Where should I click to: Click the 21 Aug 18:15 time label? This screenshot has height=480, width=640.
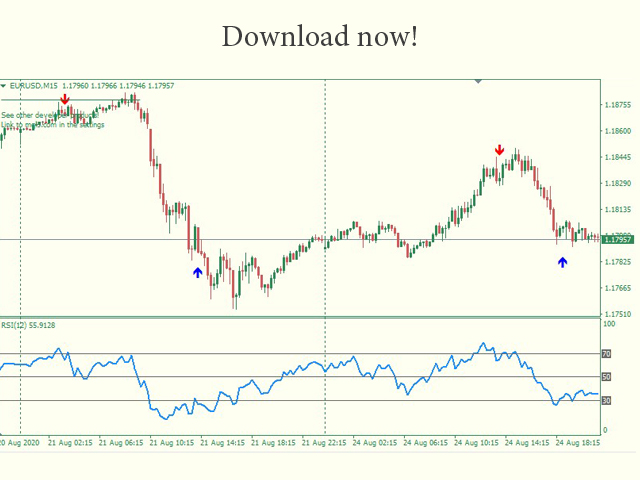point(273,443)
